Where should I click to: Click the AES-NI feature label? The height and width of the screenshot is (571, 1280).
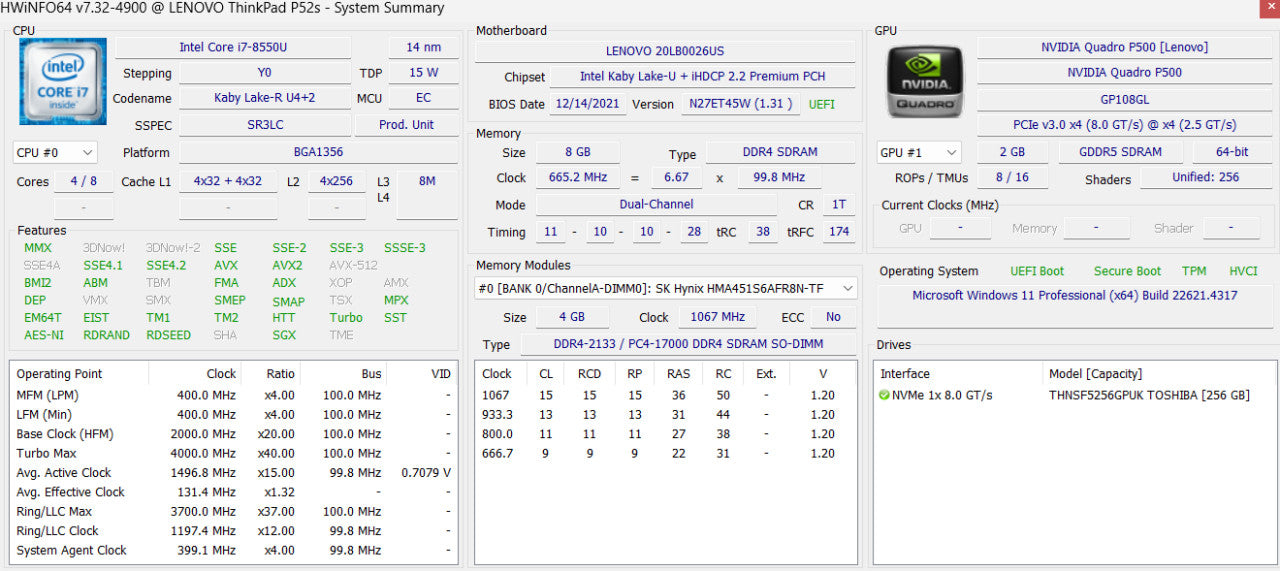click(x=44, y=335)
